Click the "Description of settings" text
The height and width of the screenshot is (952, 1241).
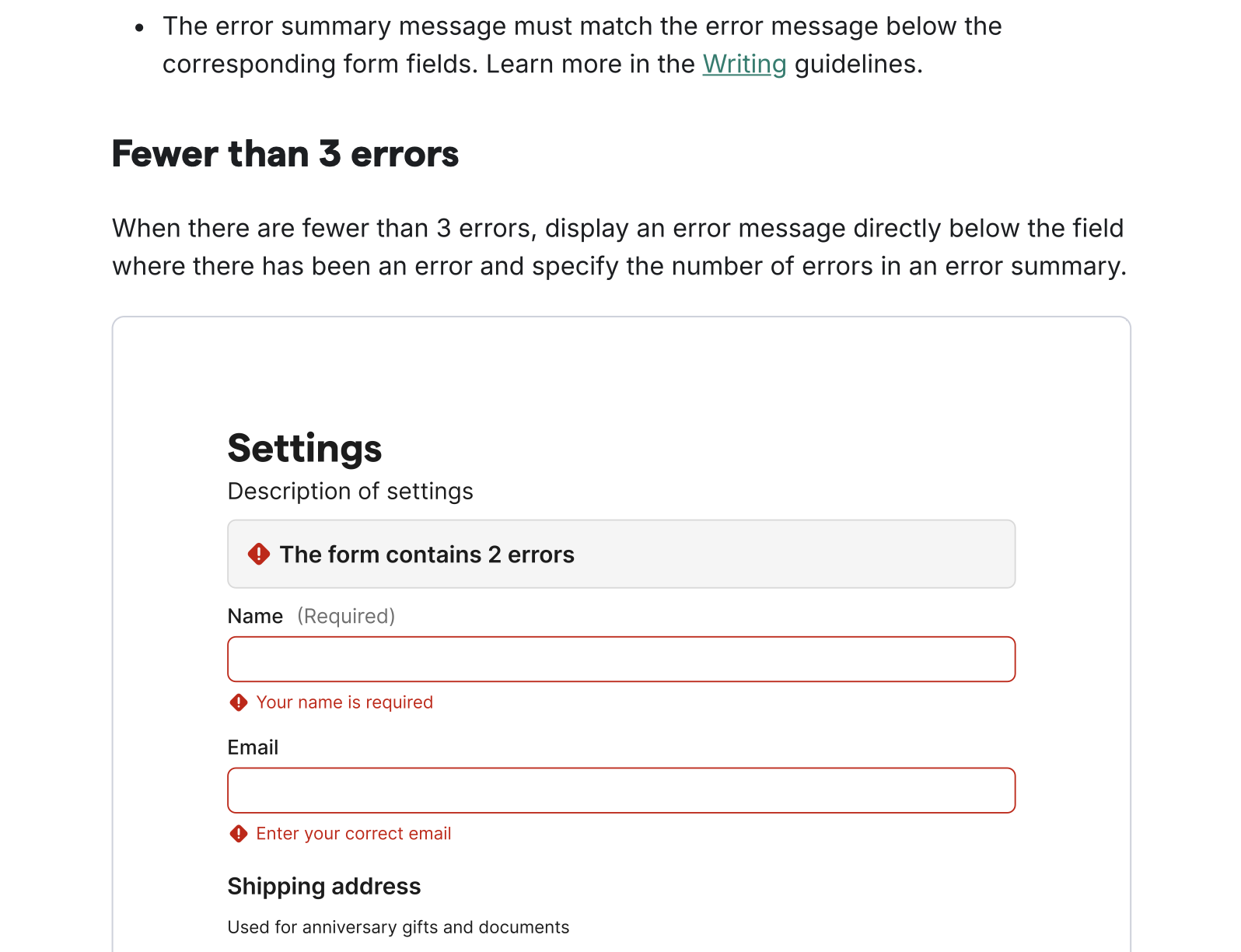pos(350,492)
